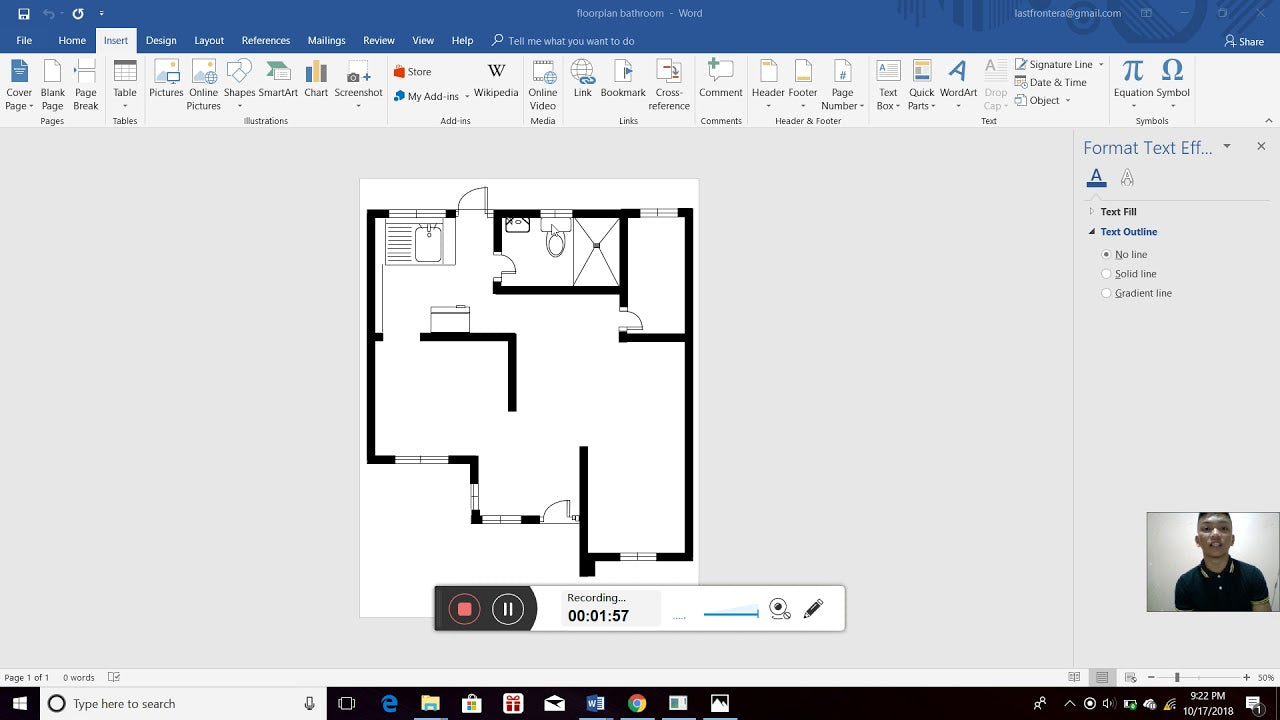This screenshot has height=720, width=1280.
Task: Pause the recording timer
Action: [508, 608]
